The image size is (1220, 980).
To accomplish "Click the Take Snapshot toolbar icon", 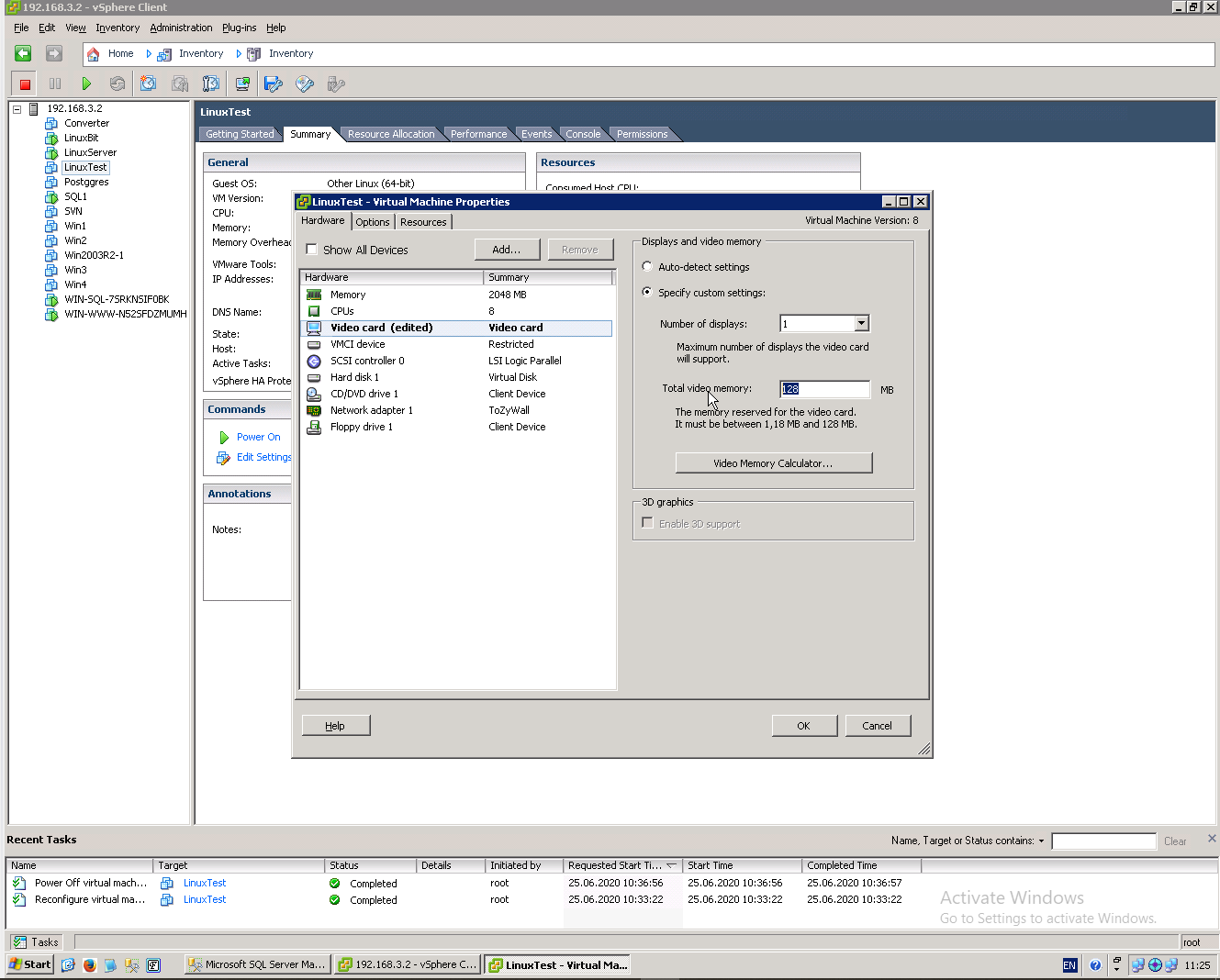I will pos(148,84).
